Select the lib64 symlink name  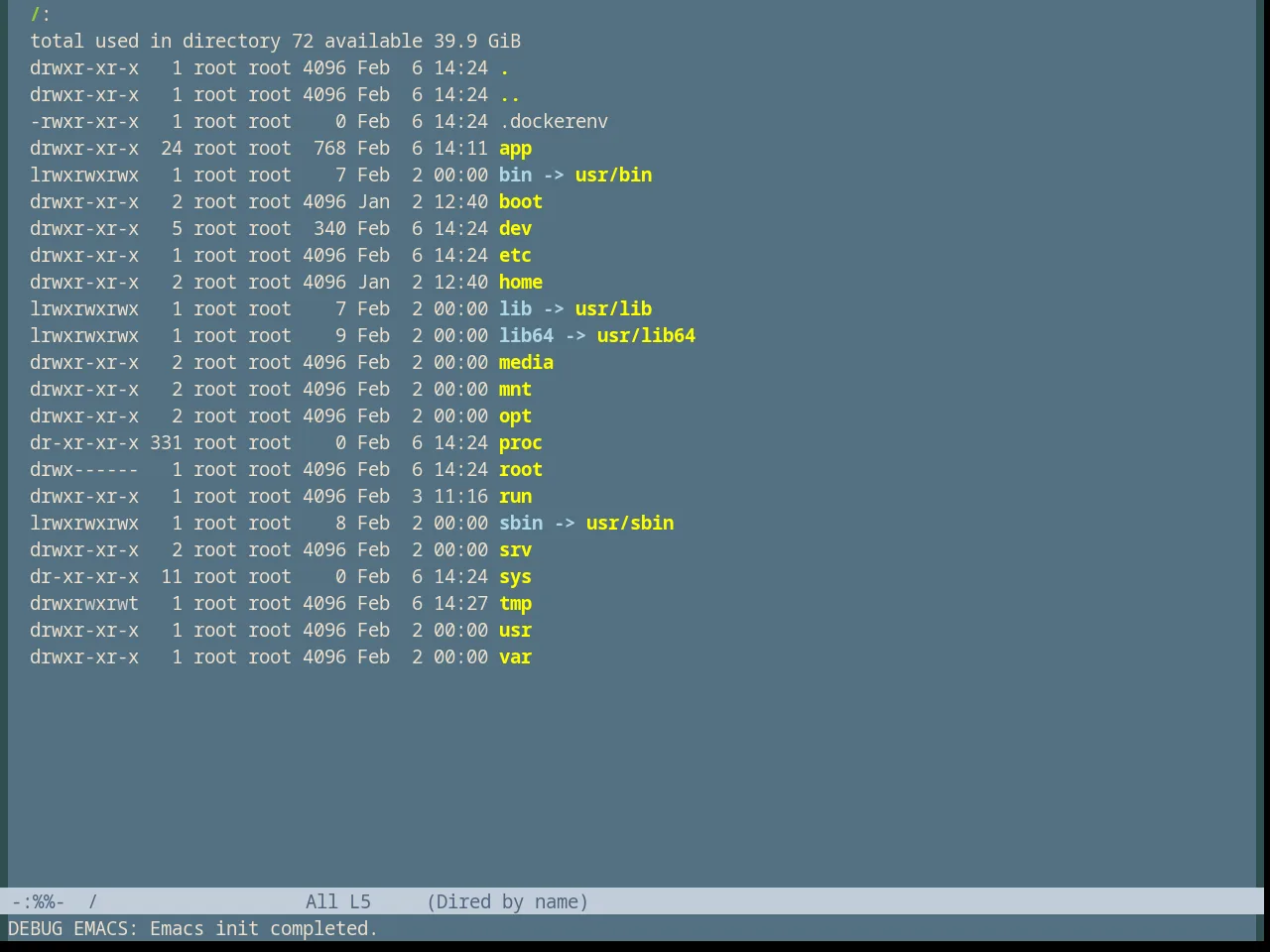[x=526, y=336]
